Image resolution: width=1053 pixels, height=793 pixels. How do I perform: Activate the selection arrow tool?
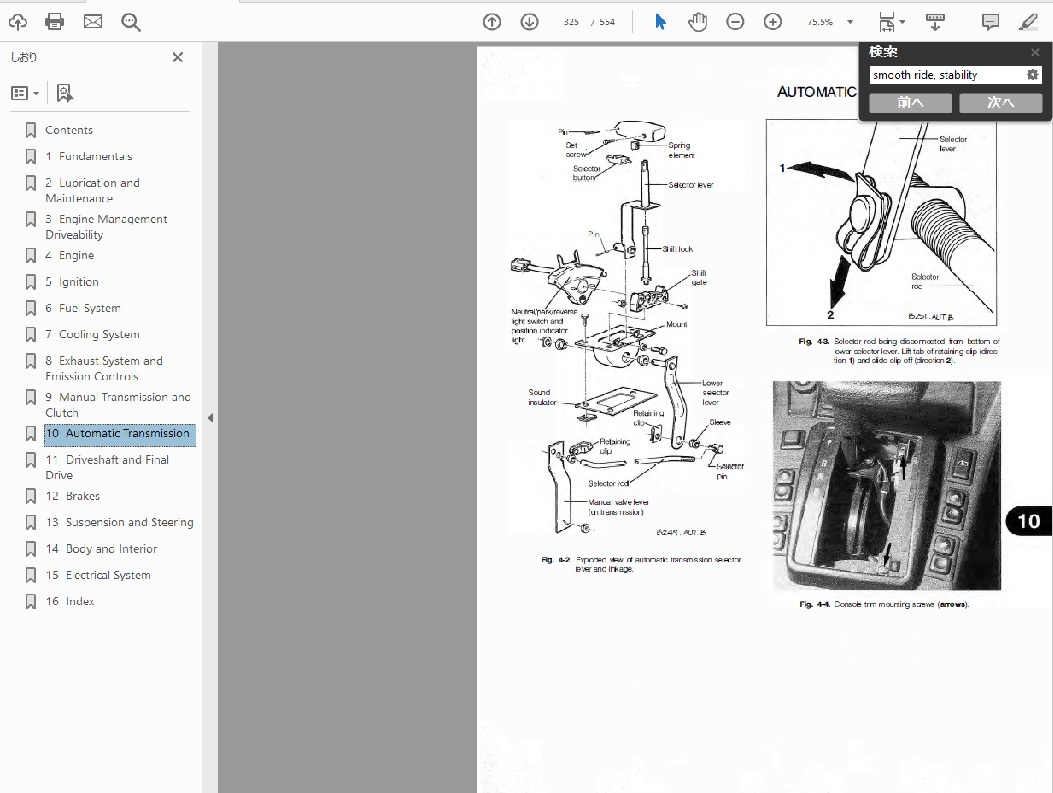tap(660, 21)
